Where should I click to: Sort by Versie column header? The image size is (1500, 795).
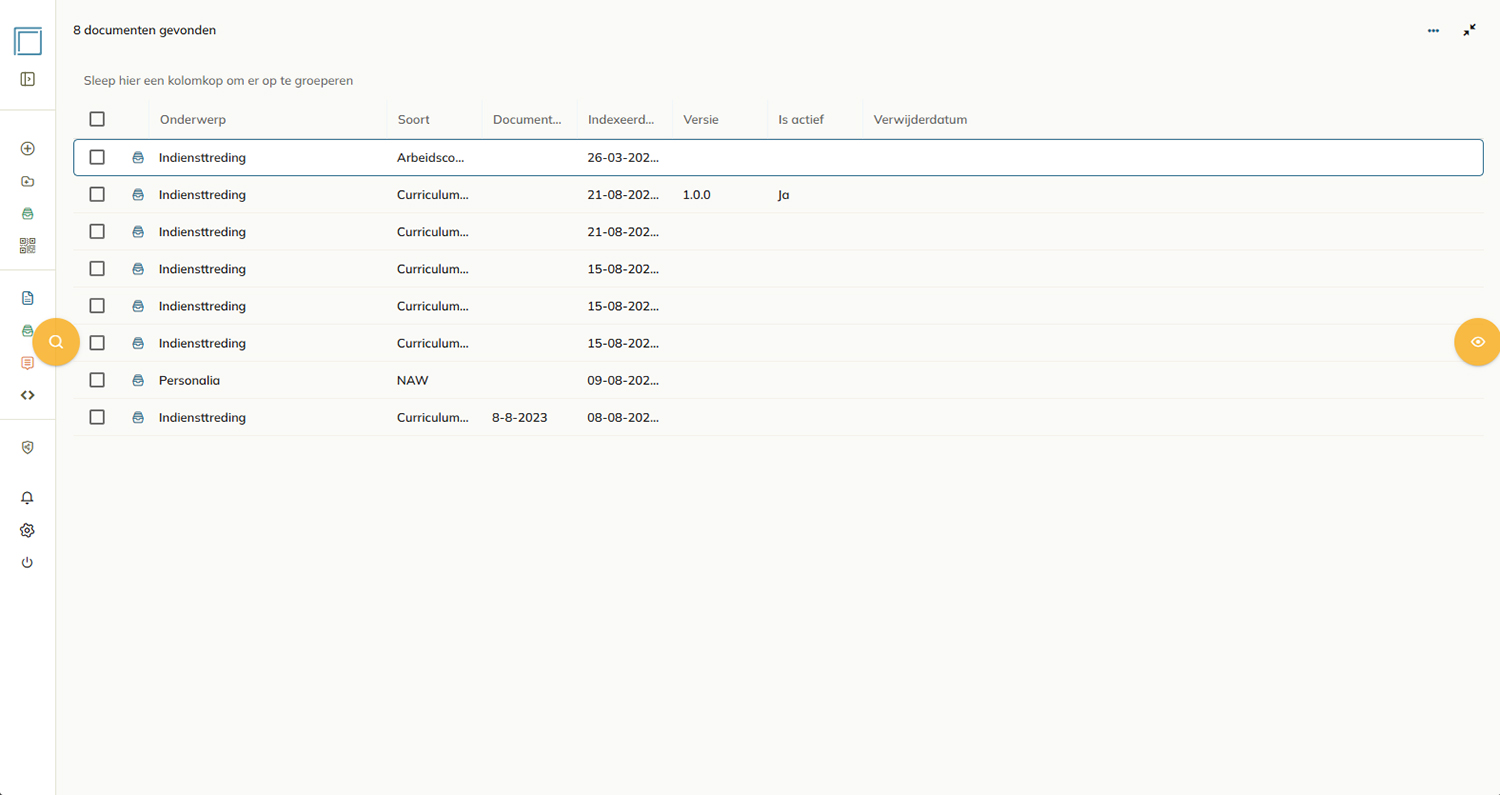click(x=701, y=119)
